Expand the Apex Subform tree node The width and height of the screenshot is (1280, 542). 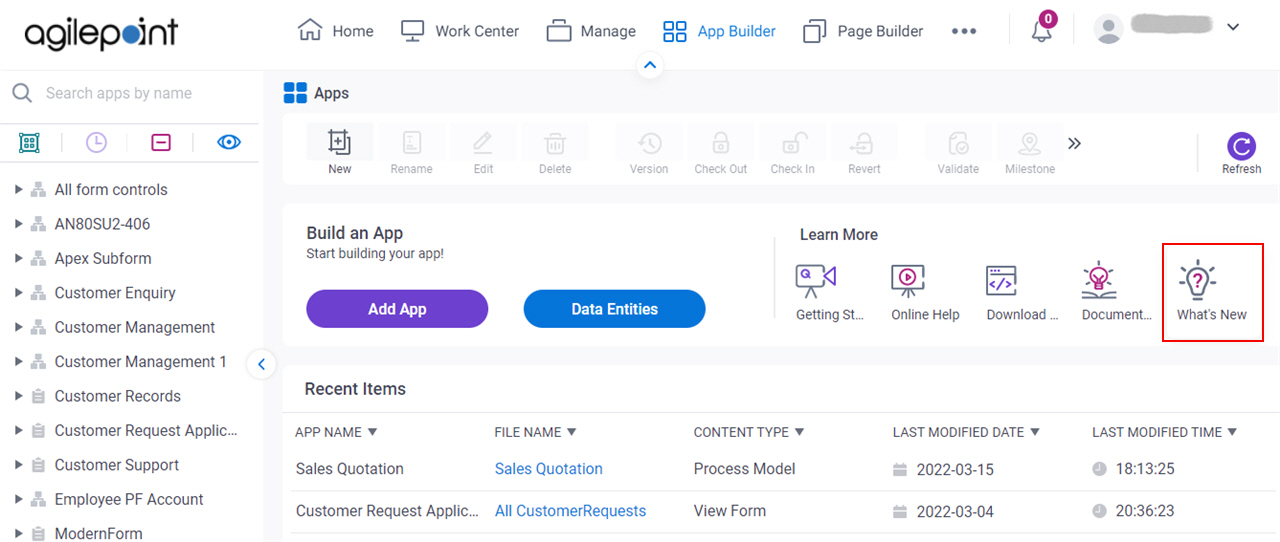click(x=18, y=258)
